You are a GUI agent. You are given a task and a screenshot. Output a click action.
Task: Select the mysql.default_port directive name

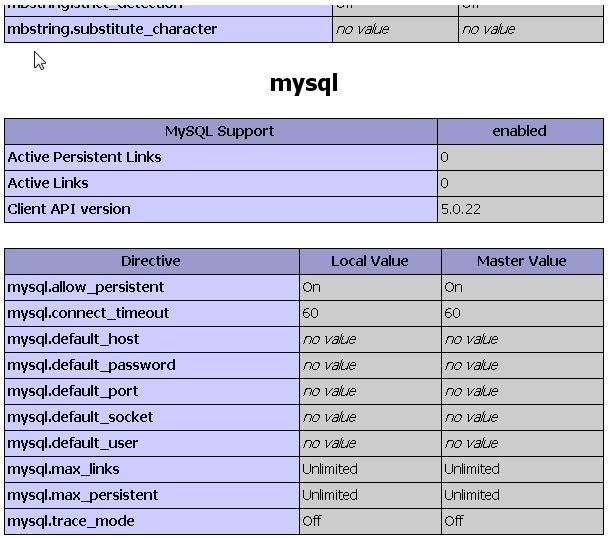[73, 391]
